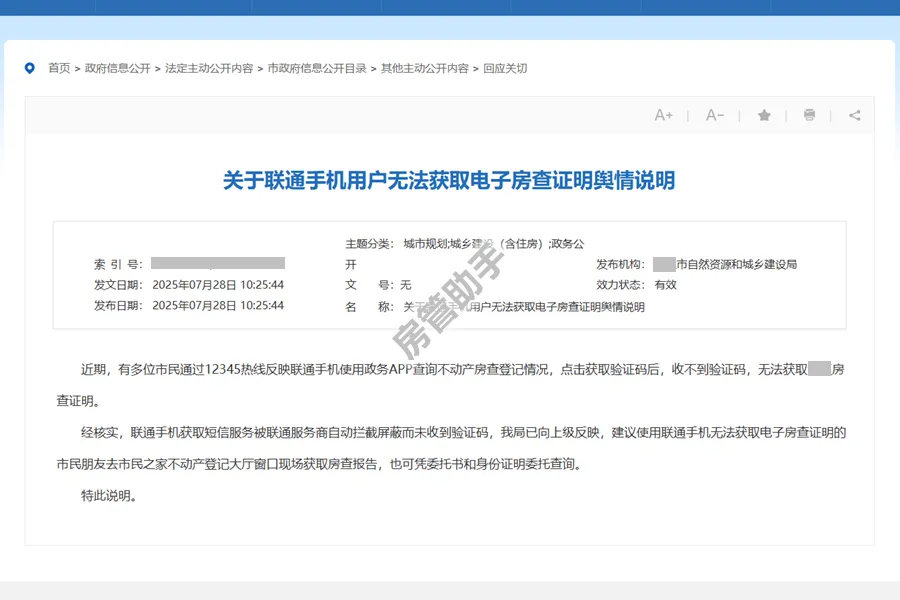Image resolution: width=900 pixels, height=600 pixels.
Task: Open the share icon options
Action: coord(854,115)
